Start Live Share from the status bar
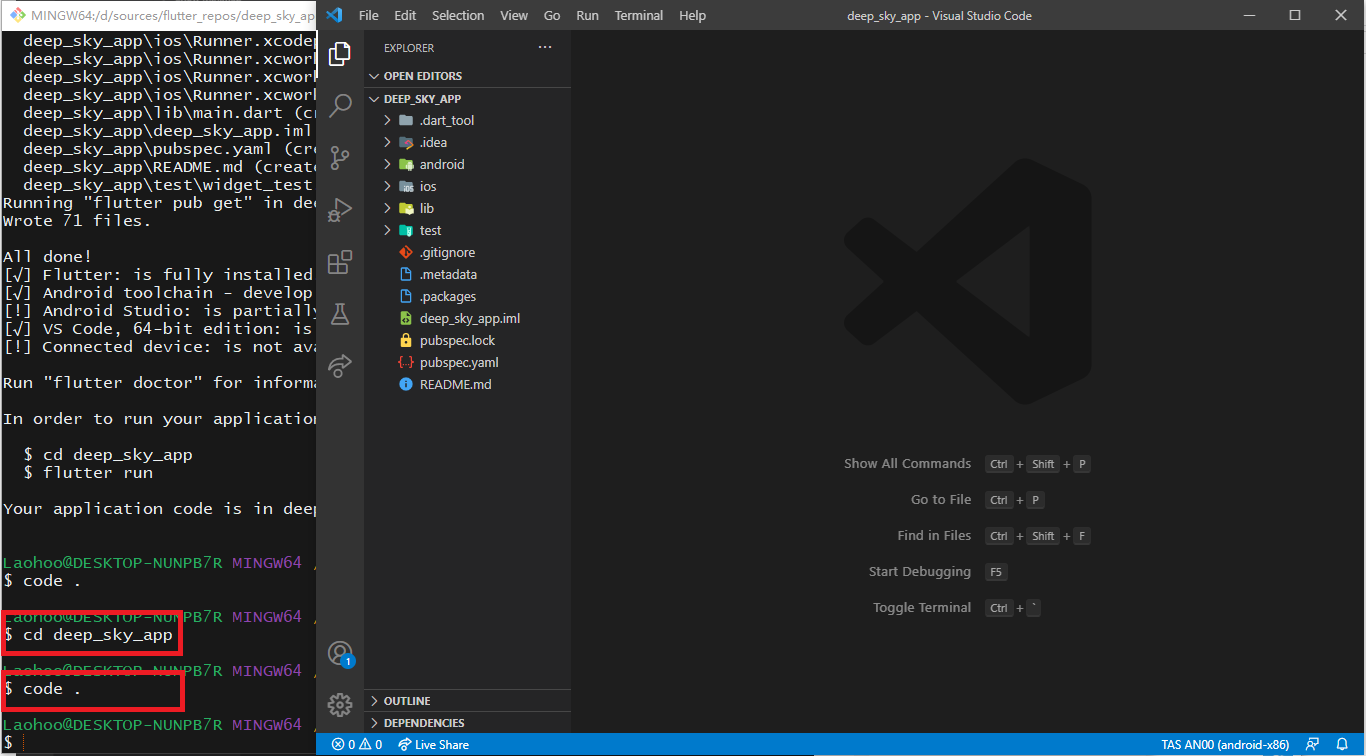The image size is (1366, 756). coord(433,745)
